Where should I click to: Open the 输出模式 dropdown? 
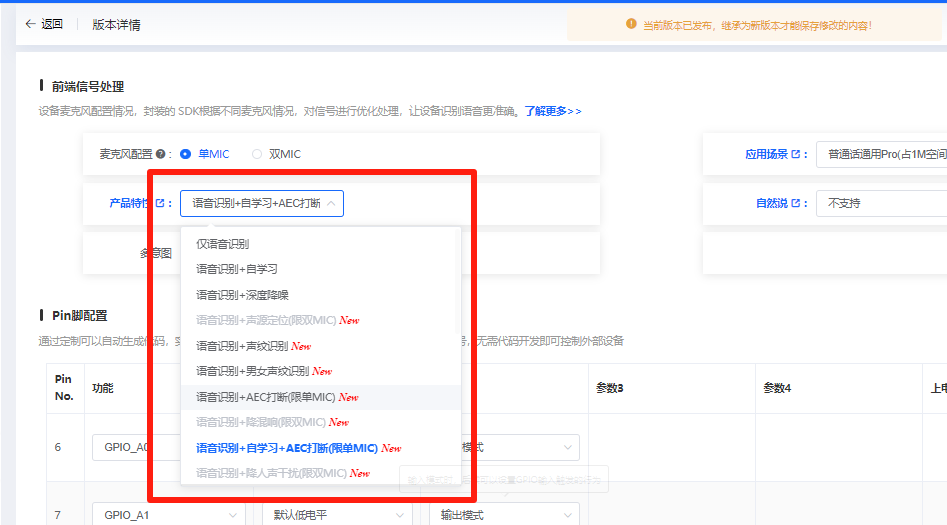coord(505,515)
